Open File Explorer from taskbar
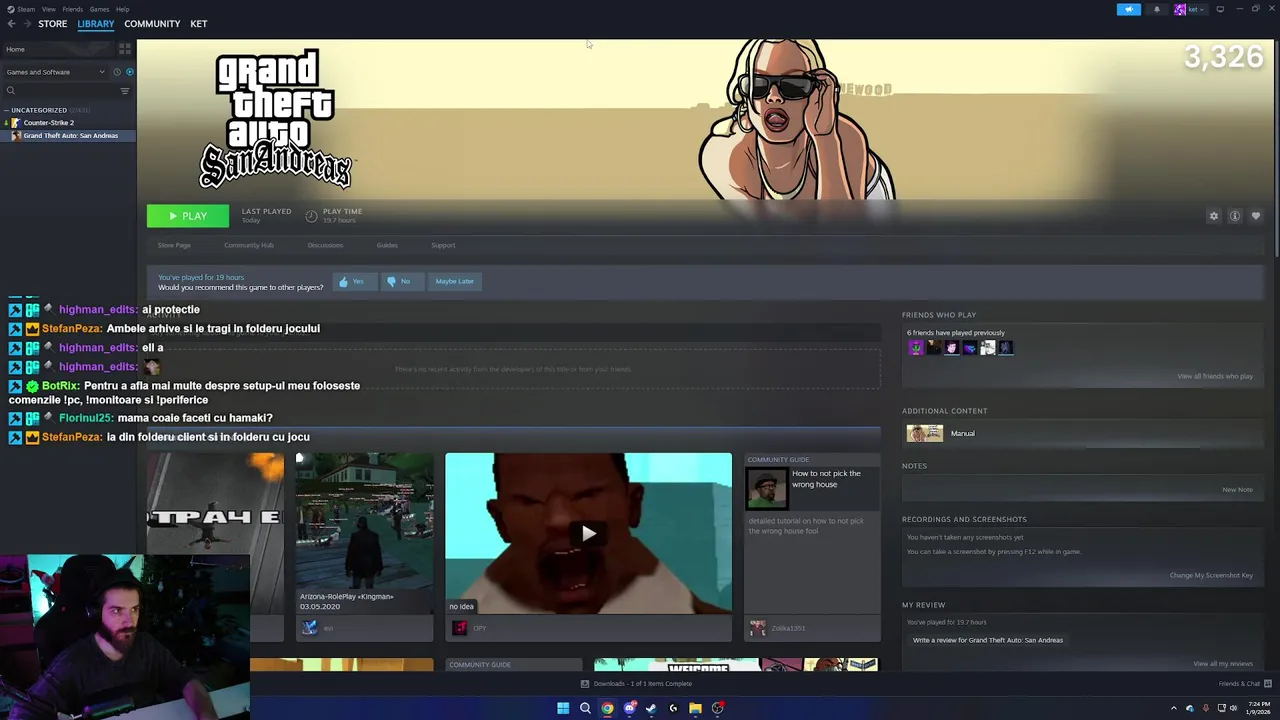Screen dimensions: 1280x720 (695, 708)
